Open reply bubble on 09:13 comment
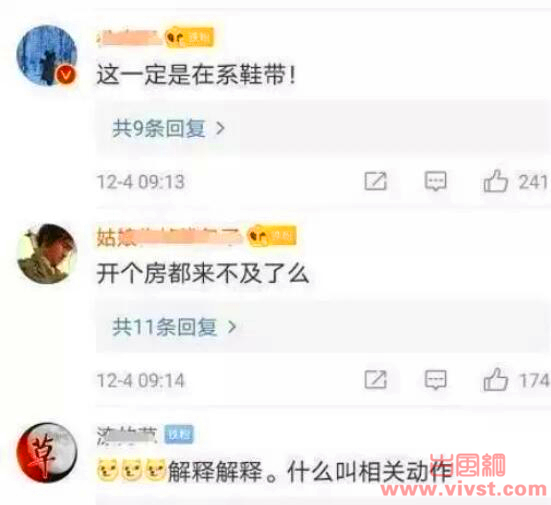 pyautogui.click(x=435, y=181)
